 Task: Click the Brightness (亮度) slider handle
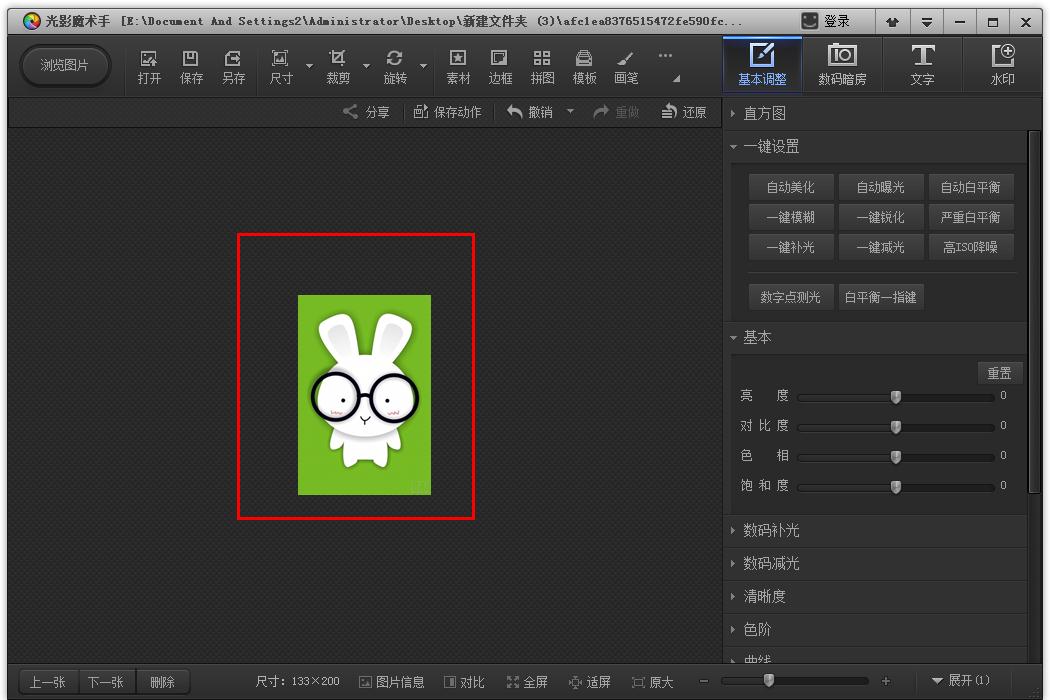tap(896, 397)
